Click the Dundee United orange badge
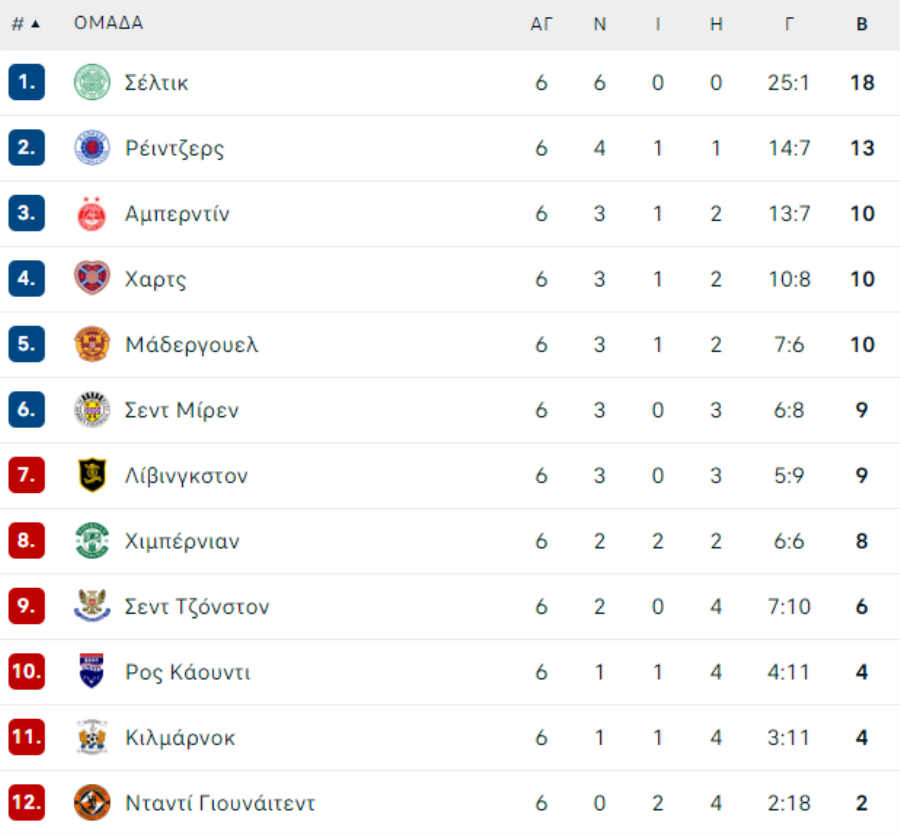The image size is (900, 834). click(92, 802)
